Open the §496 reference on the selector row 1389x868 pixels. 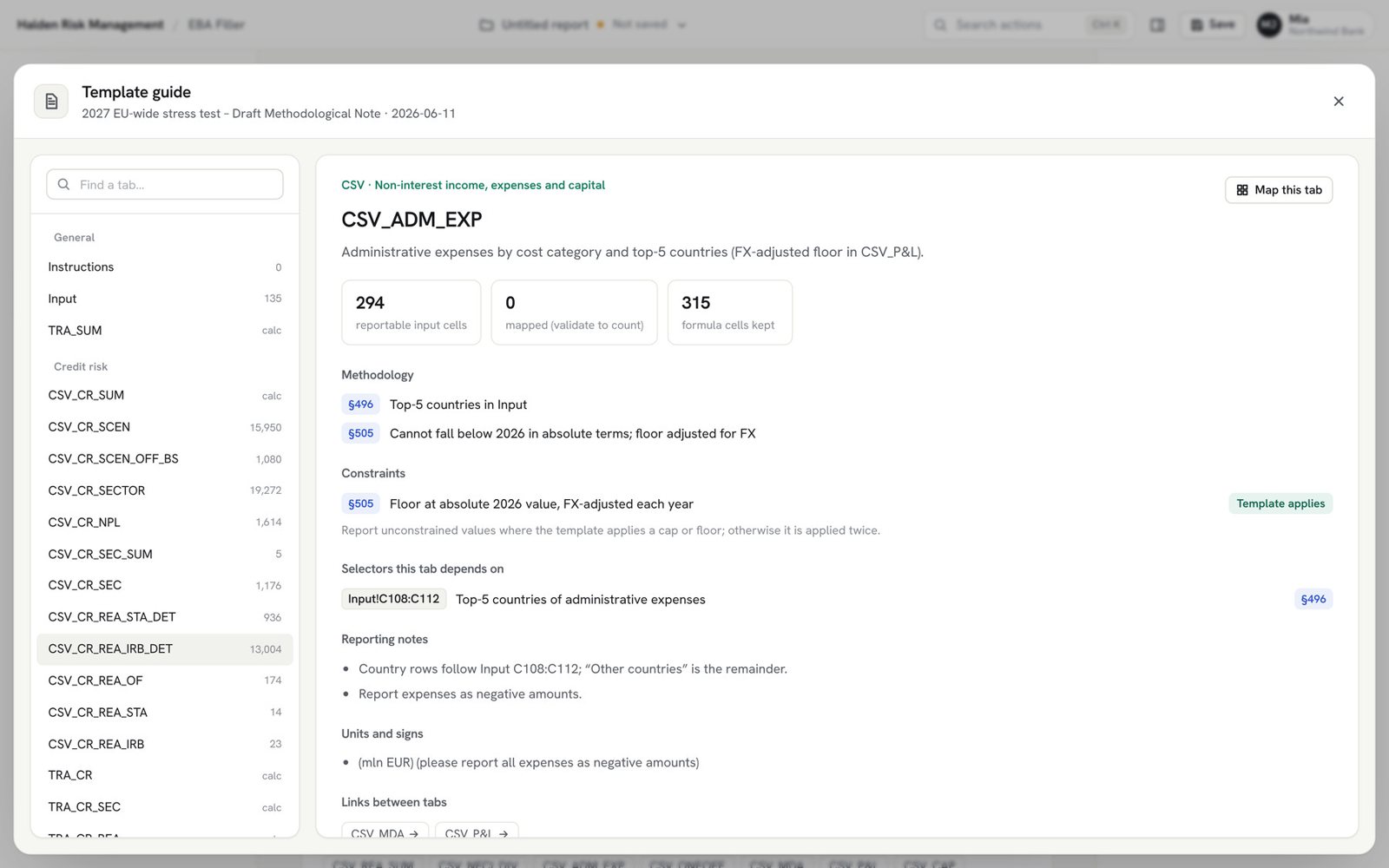1313,599
